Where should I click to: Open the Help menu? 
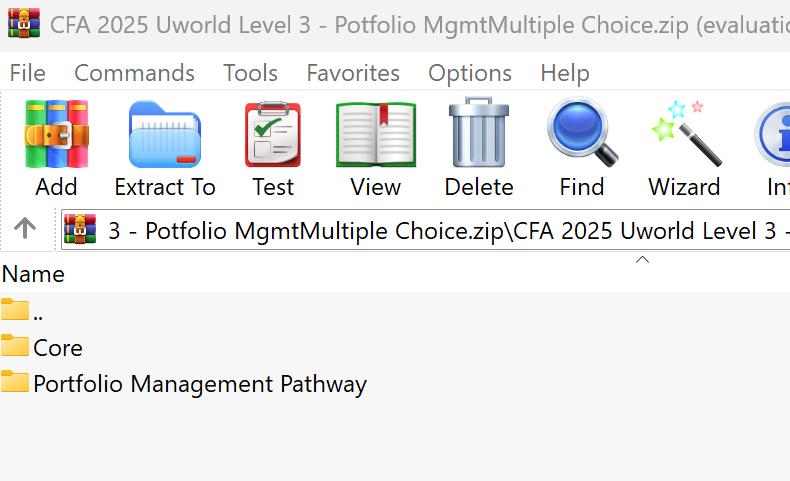pyautogui.click(x=564, y=73)
